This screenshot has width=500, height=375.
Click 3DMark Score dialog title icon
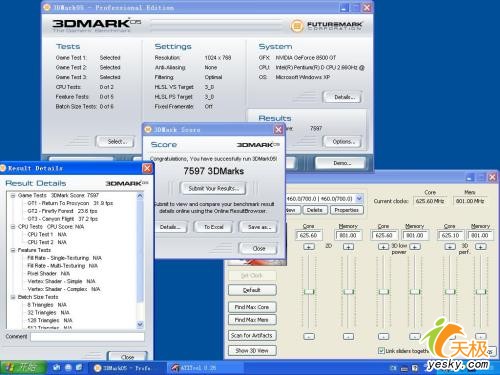148,129
